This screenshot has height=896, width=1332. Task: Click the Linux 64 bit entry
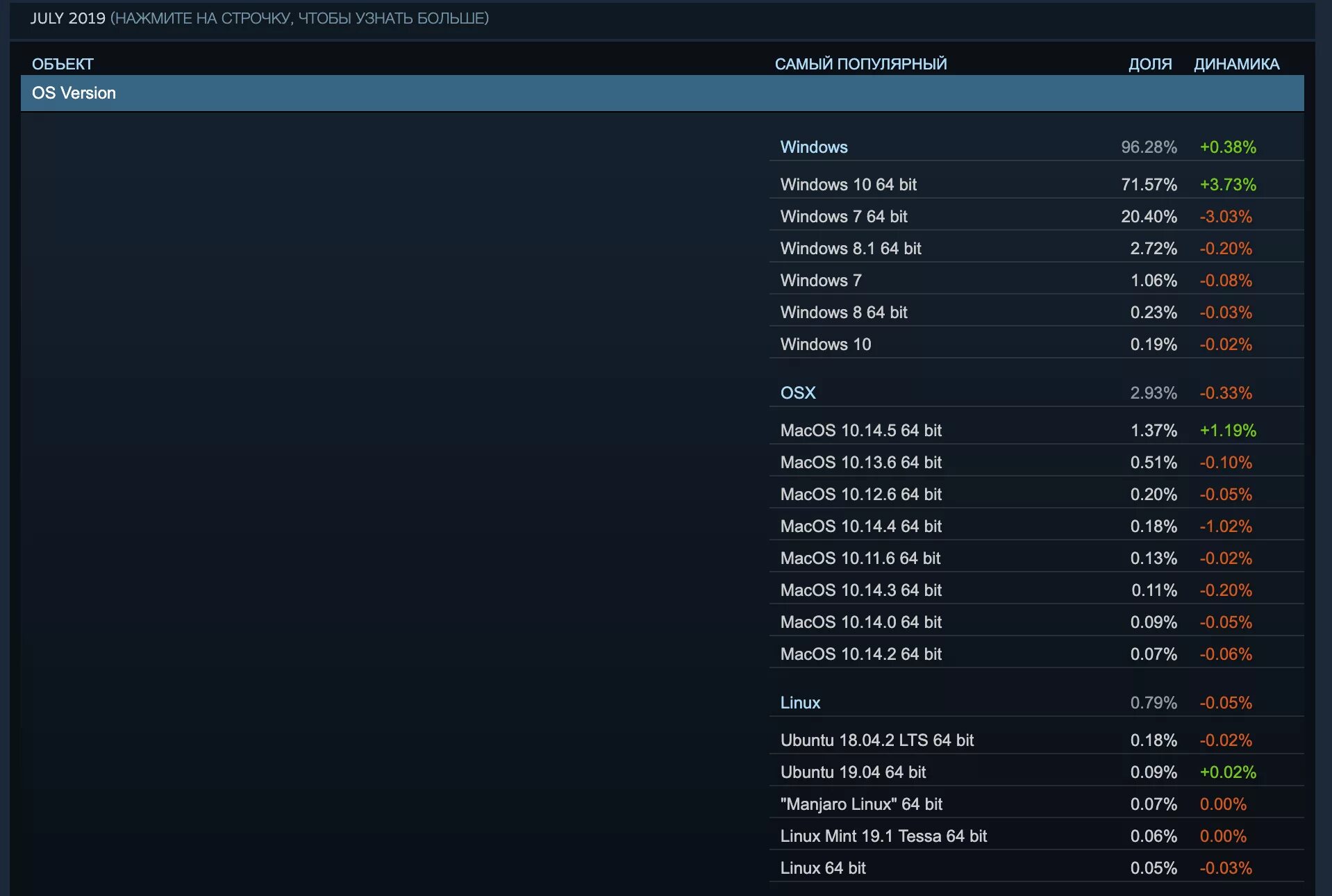pos(1036,868)
